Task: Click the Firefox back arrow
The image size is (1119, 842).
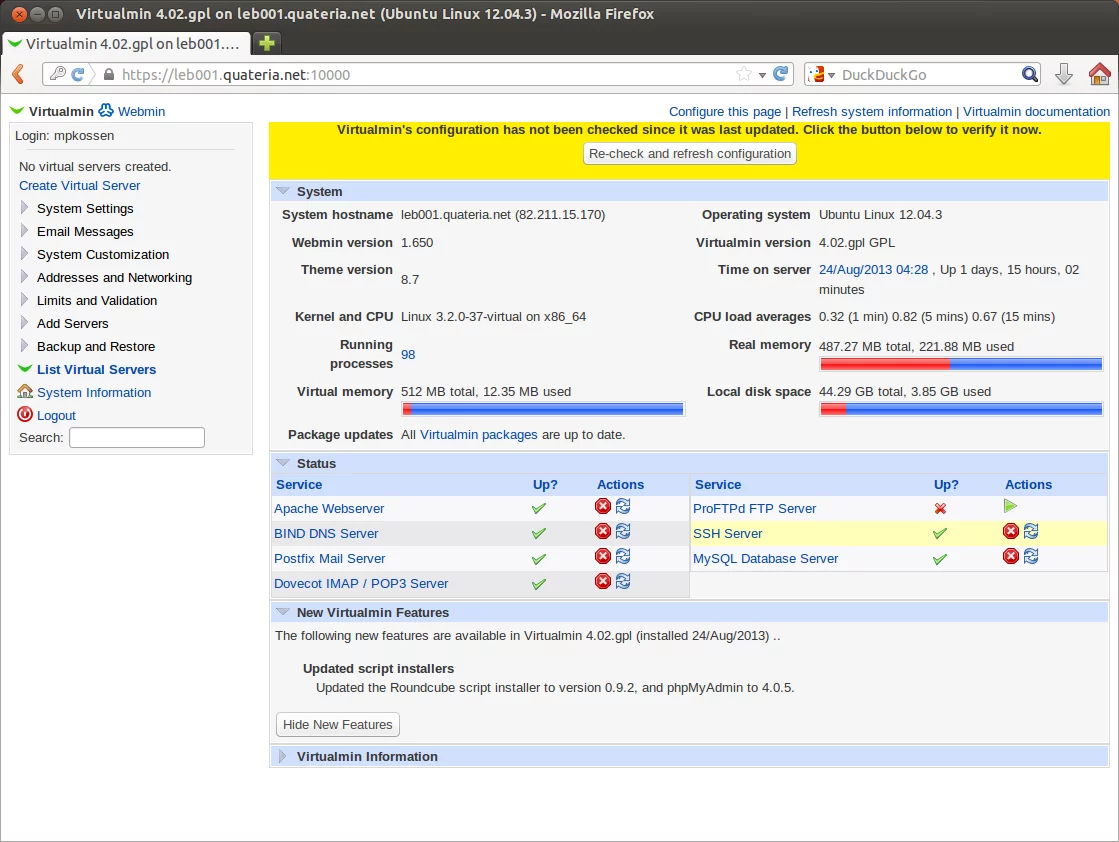Action: 19,74
